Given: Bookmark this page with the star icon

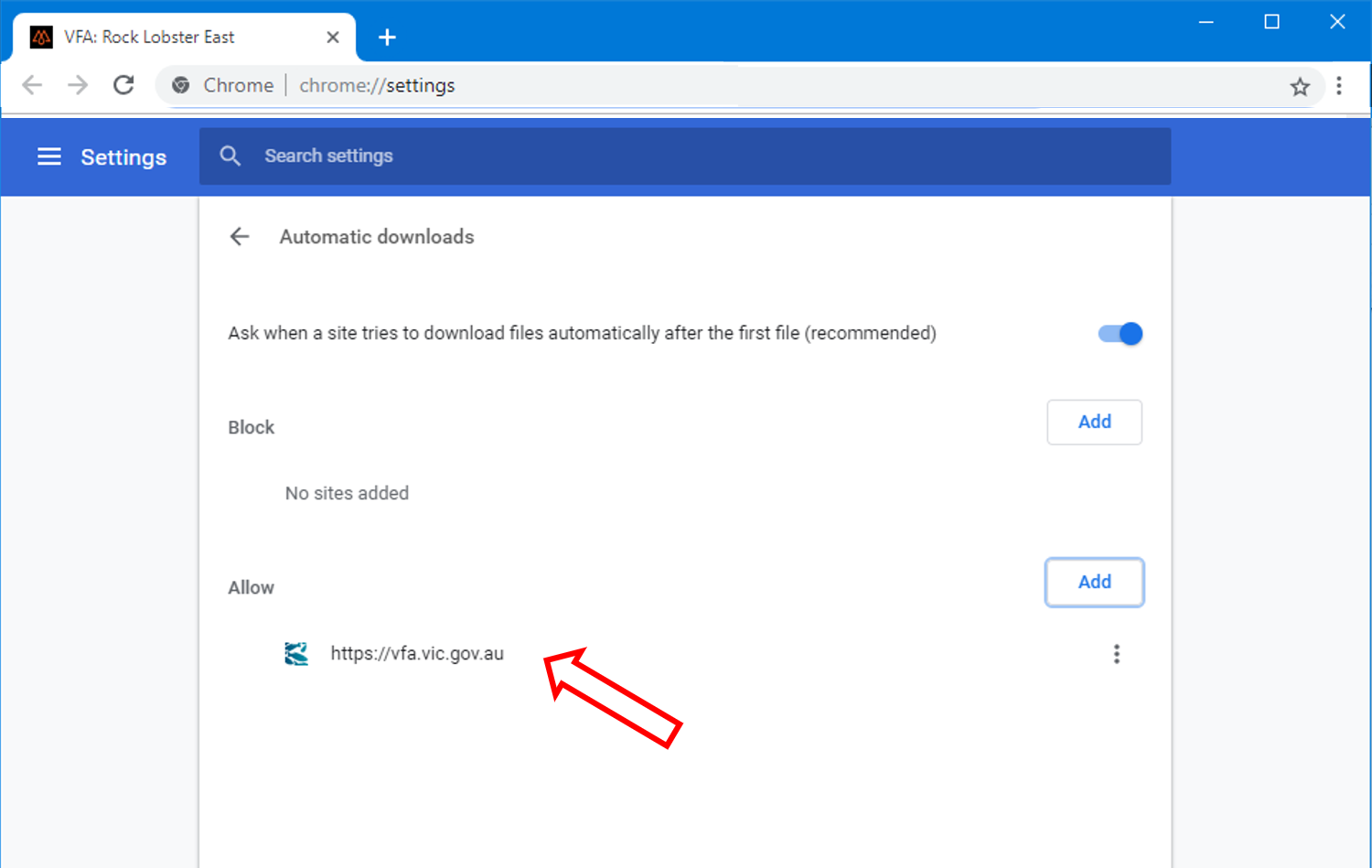Looking at the screenshot, I should pos(1300,86).
